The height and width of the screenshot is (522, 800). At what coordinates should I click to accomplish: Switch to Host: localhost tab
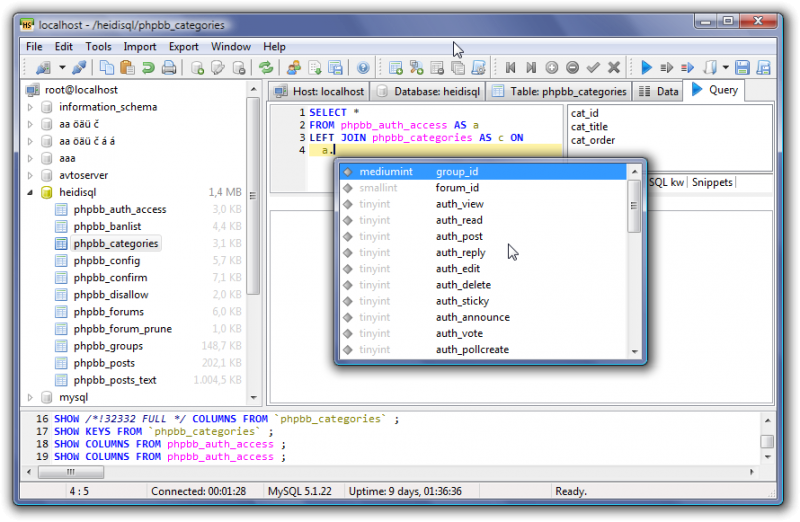click(x=319, y=91)
